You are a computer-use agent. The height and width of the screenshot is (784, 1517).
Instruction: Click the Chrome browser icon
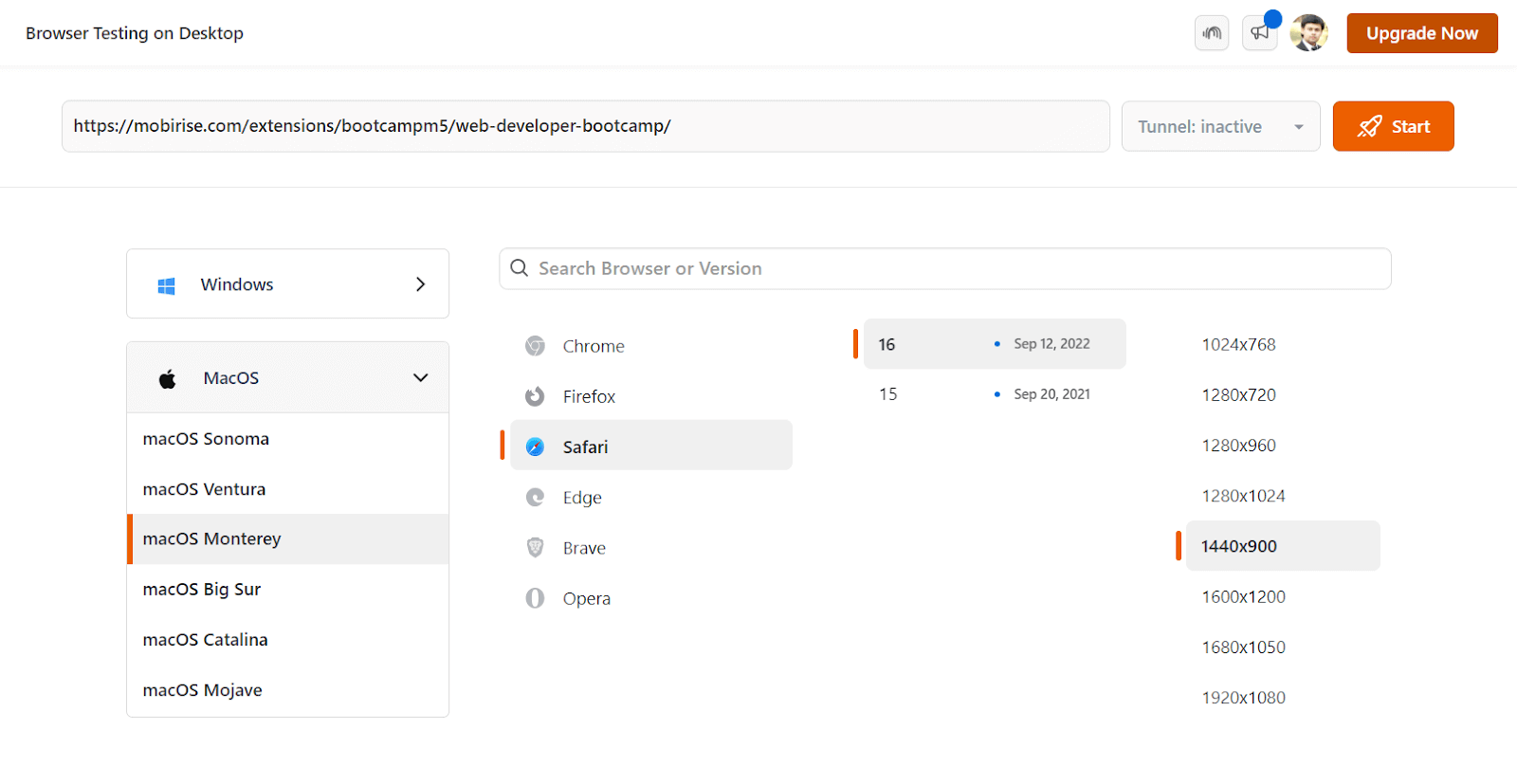(535, 346)
